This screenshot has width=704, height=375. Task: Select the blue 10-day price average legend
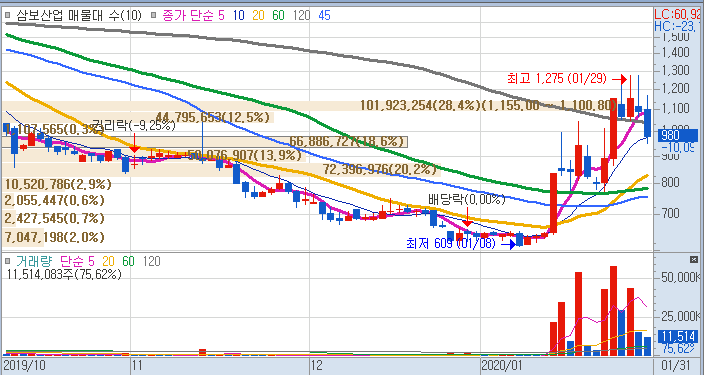pos(238,15)
